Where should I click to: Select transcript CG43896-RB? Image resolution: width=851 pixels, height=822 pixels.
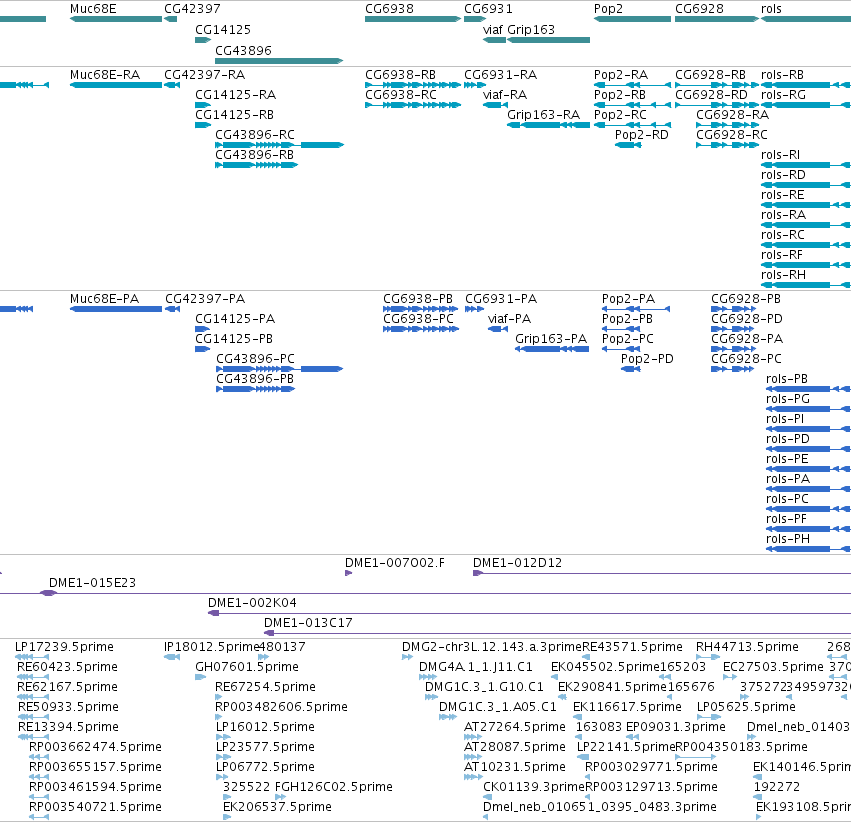255,155
